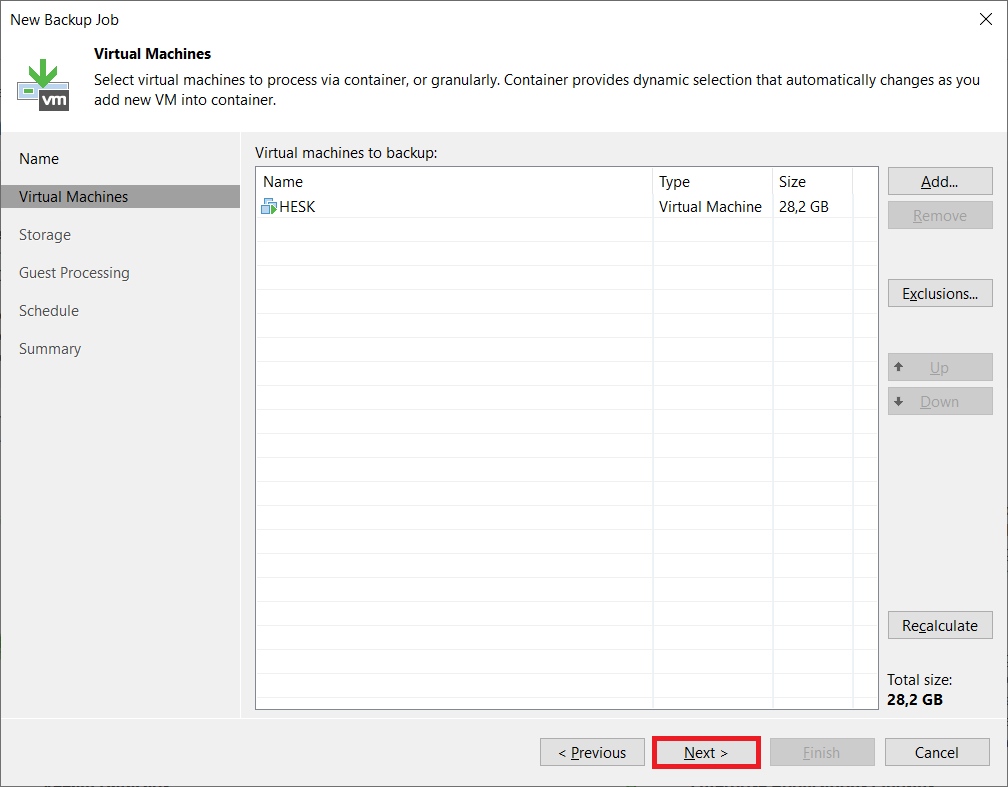Jump to the Storage step
The width and height of the screenshot is (1008, 787).
click(x=45, y=235)
